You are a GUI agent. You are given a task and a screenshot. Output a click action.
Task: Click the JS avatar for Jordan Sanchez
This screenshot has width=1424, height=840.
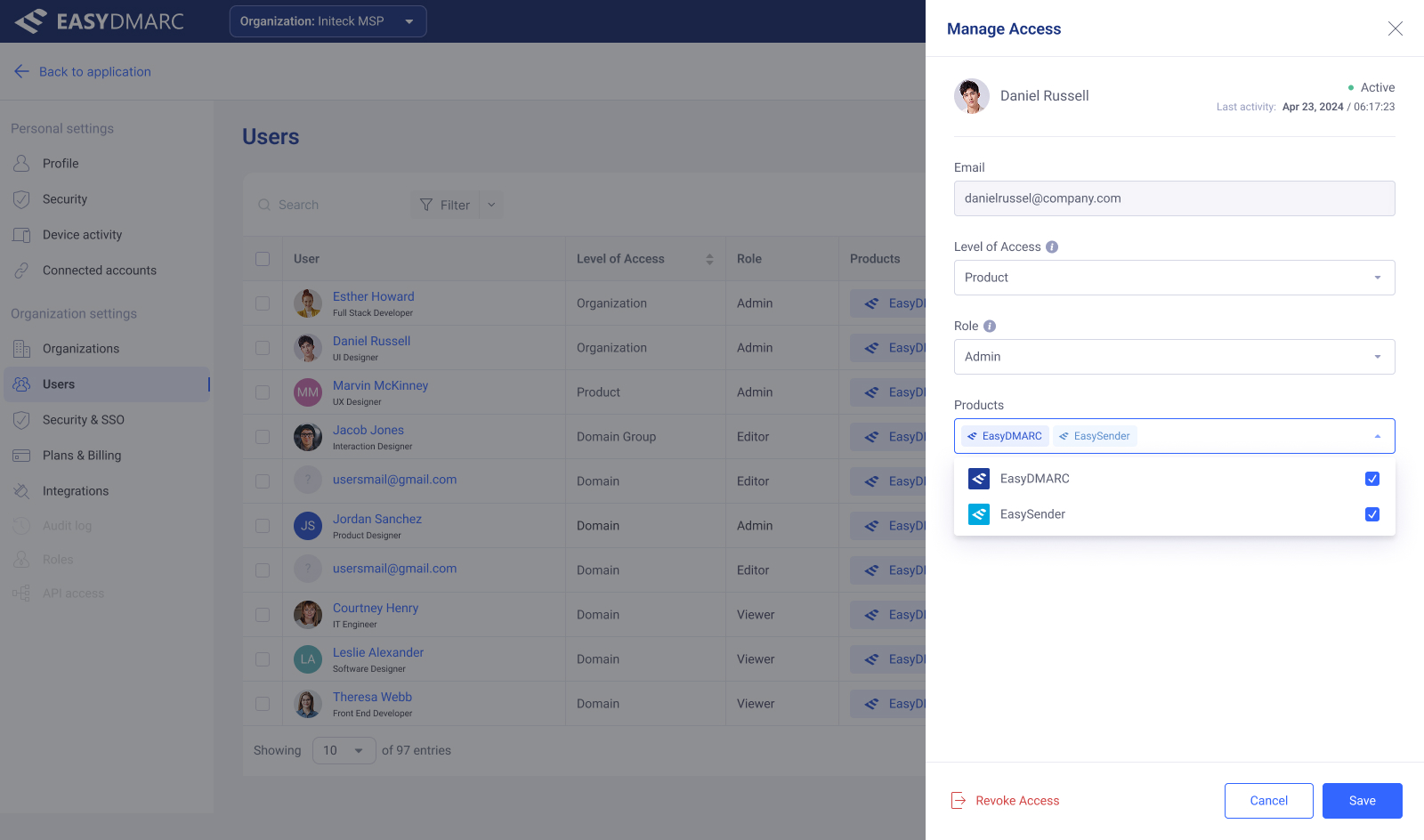[308, 526]
